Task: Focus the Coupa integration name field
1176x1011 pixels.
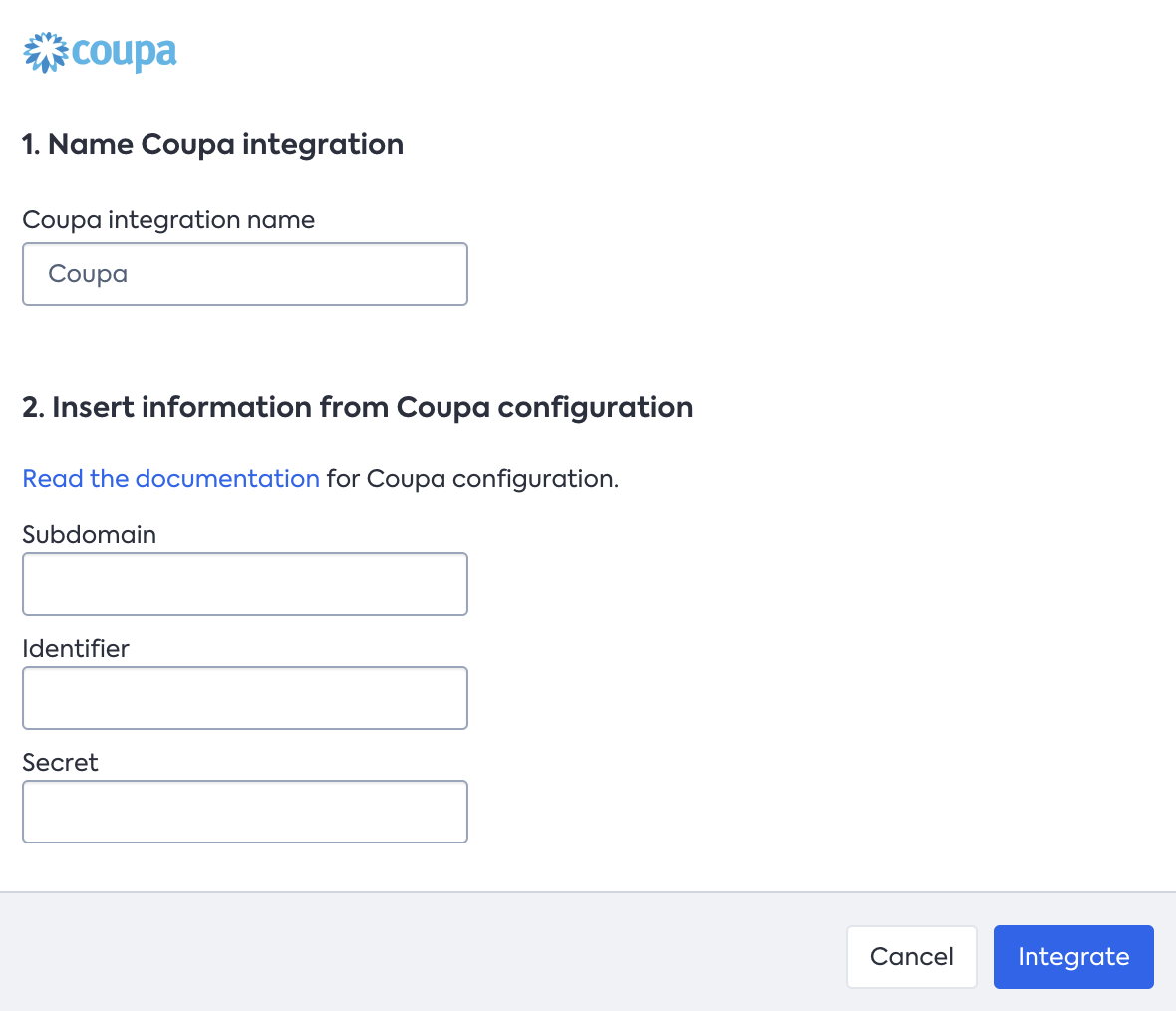Action: (x=245, y=274)
